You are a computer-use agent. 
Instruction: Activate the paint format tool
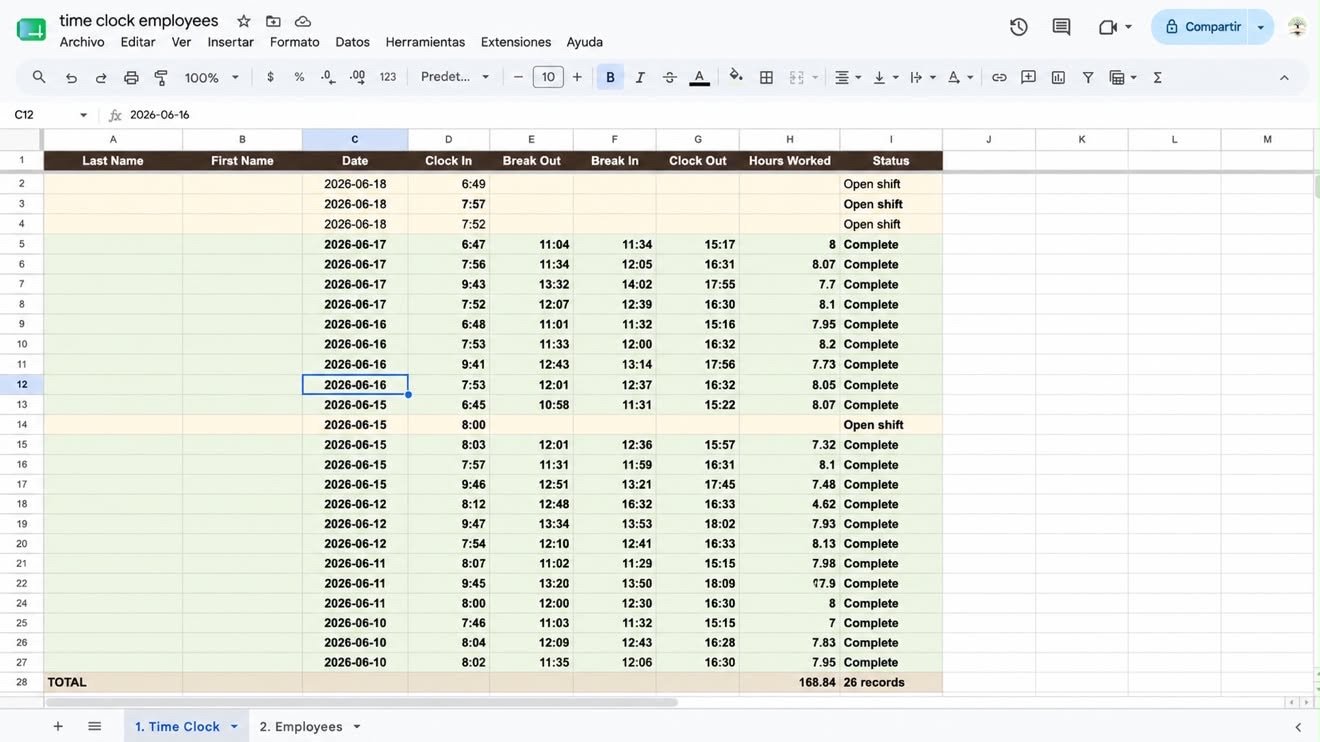pyautogui.click(x=161, y=77)
